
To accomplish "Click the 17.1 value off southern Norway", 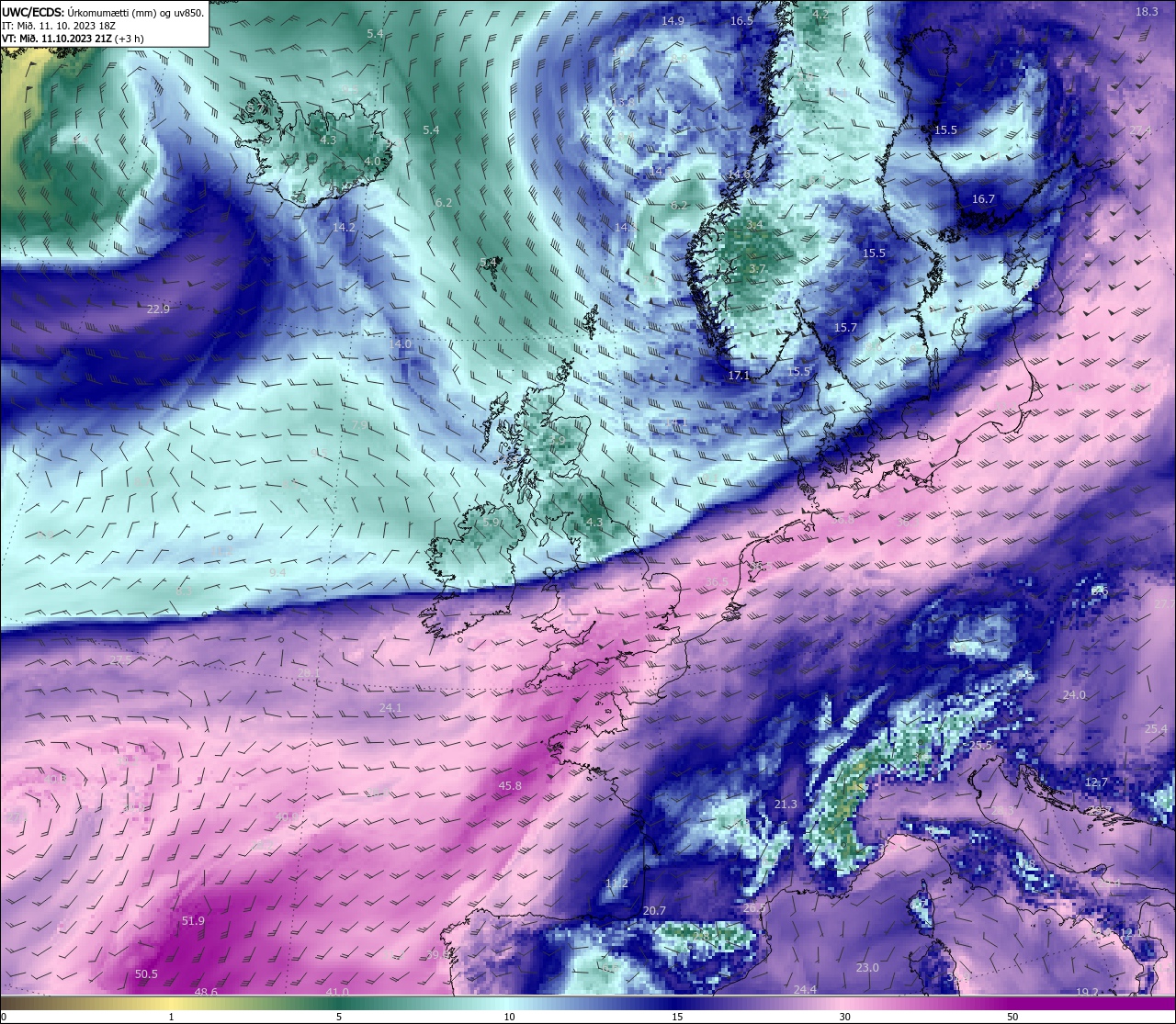I will 739,376.
